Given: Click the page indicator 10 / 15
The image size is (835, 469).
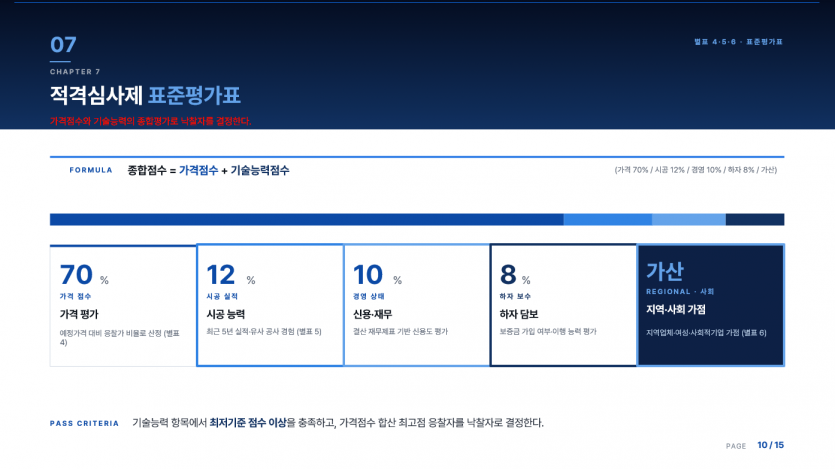Looking at the screenshot, I should point(771,445).
